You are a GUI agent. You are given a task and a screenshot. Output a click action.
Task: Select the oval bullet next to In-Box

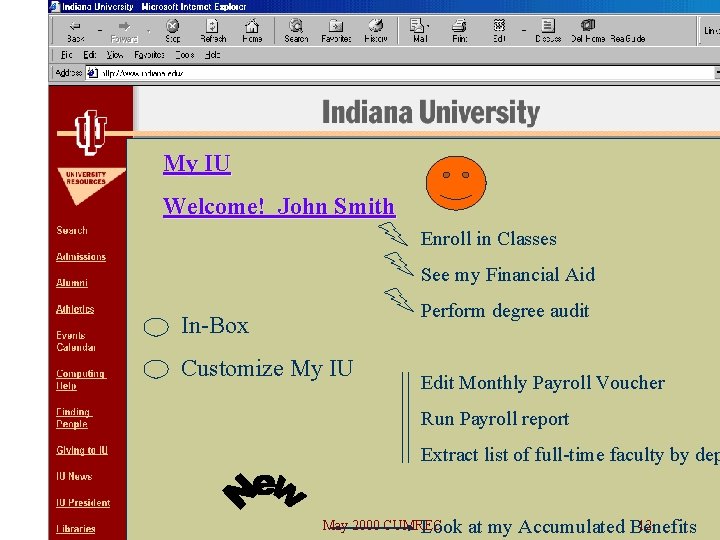tap(156, 327)
